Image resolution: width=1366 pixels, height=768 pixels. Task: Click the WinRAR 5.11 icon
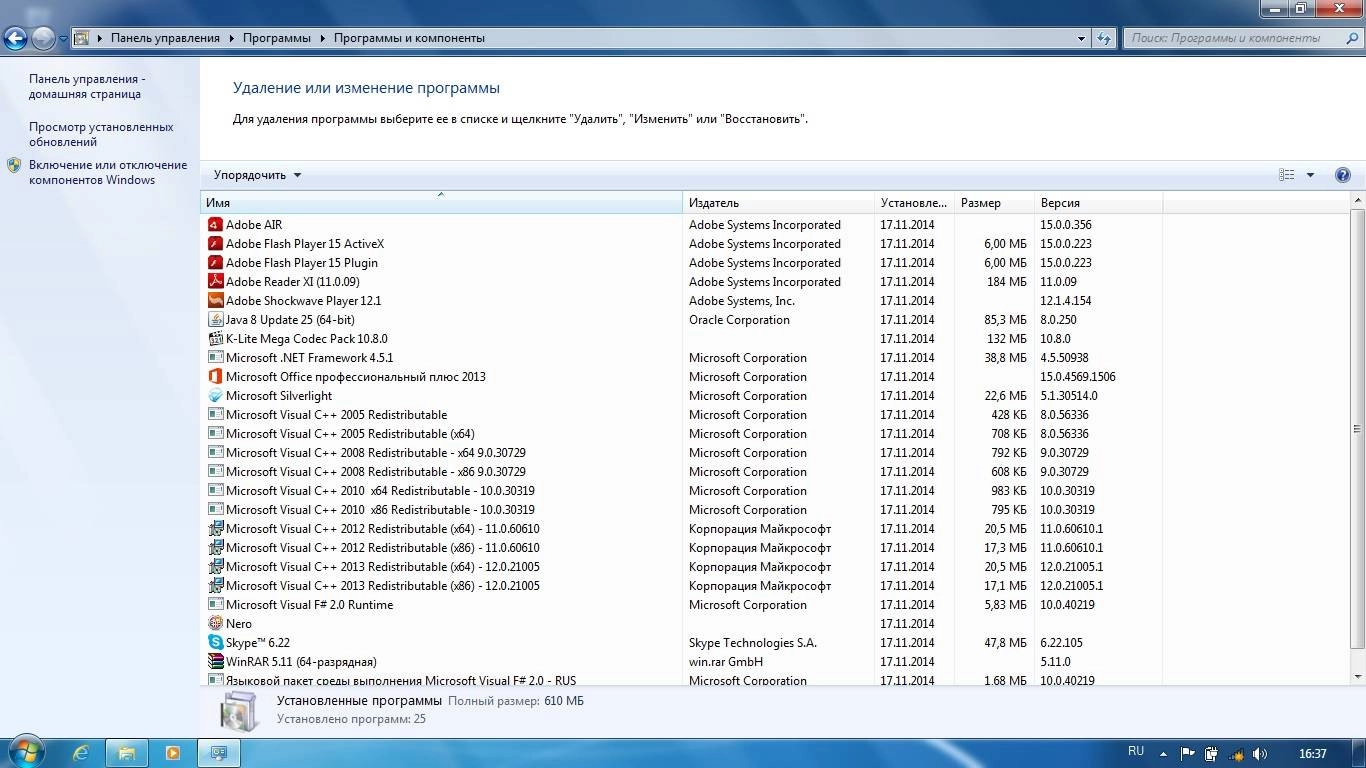click(x=215, y=662)
